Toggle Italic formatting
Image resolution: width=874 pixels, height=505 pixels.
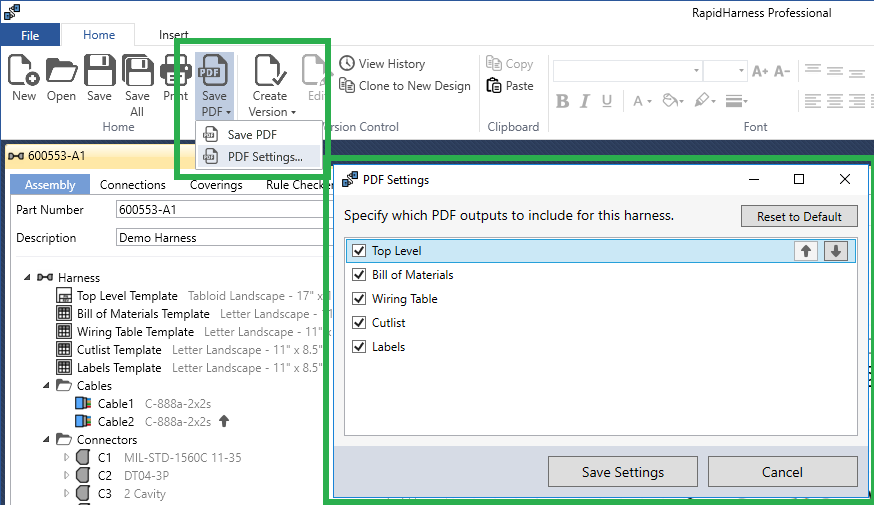coord(585,101)
